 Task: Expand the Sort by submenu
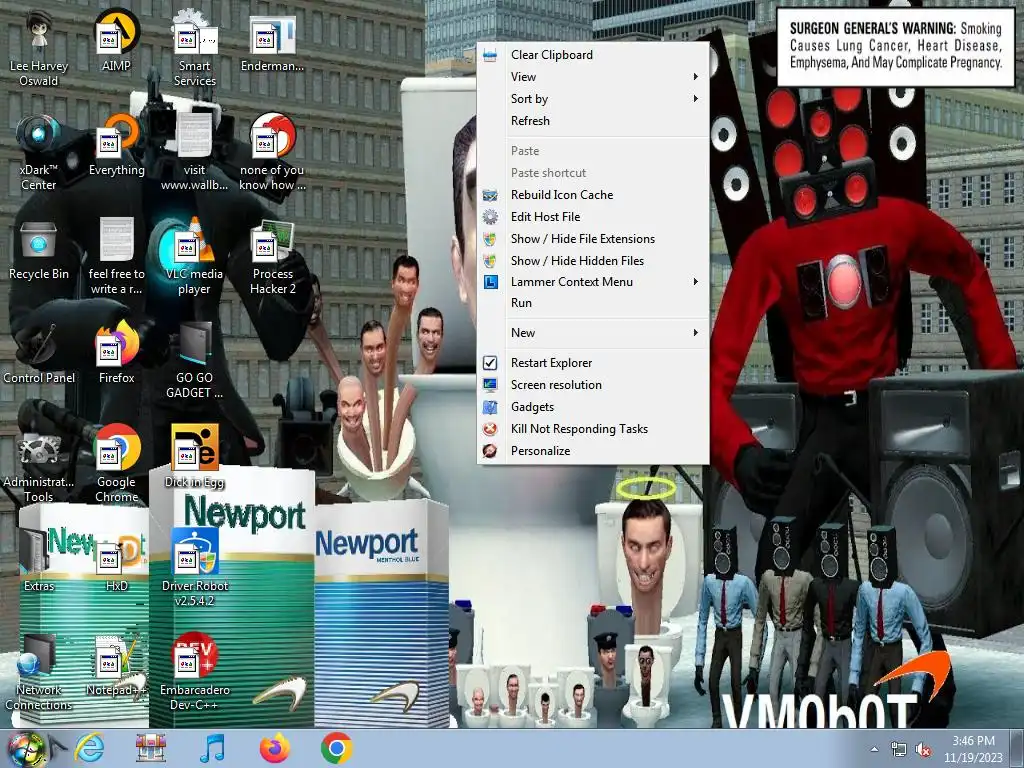[x=593, y=99]
